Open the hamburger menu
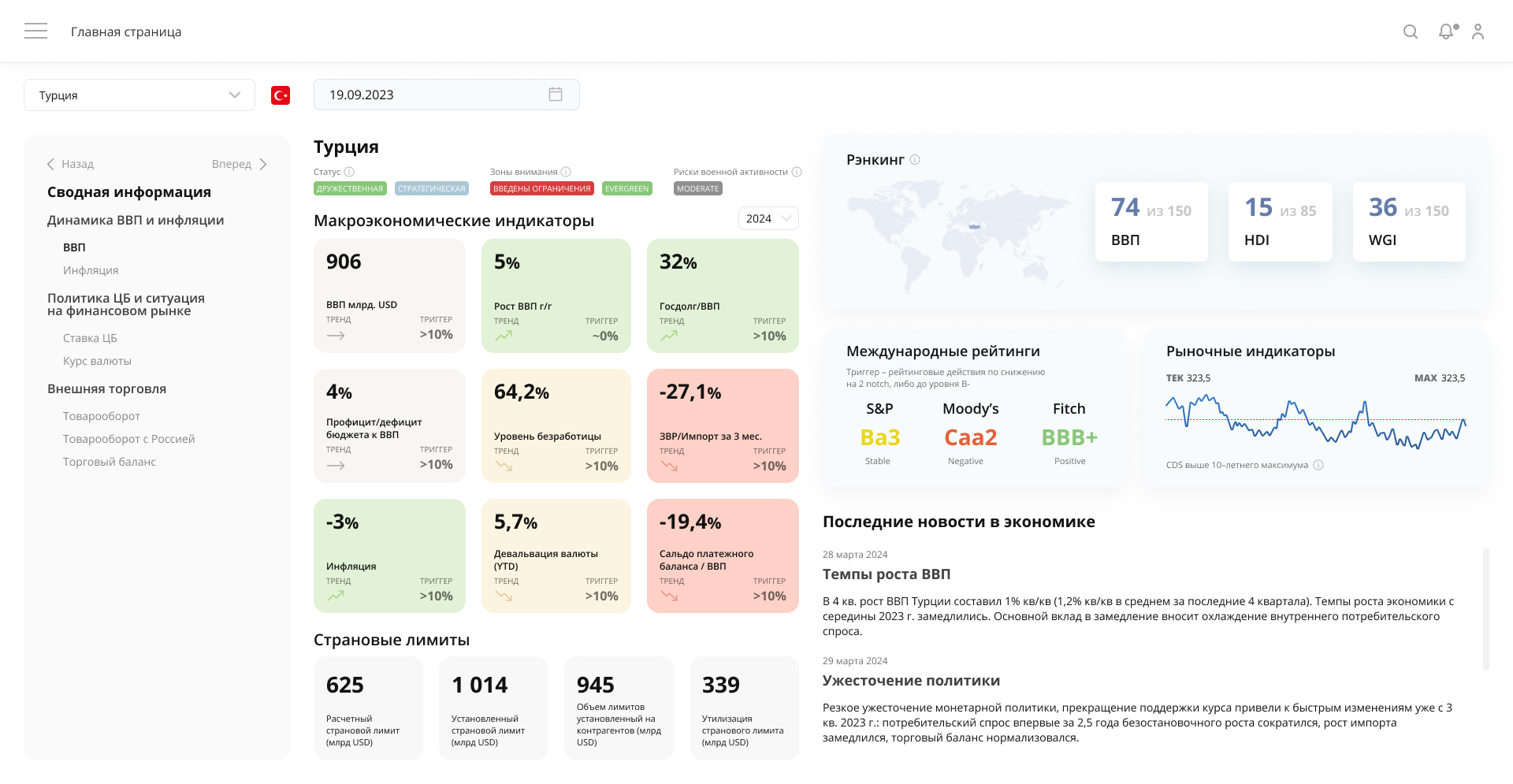 point(35,32)
